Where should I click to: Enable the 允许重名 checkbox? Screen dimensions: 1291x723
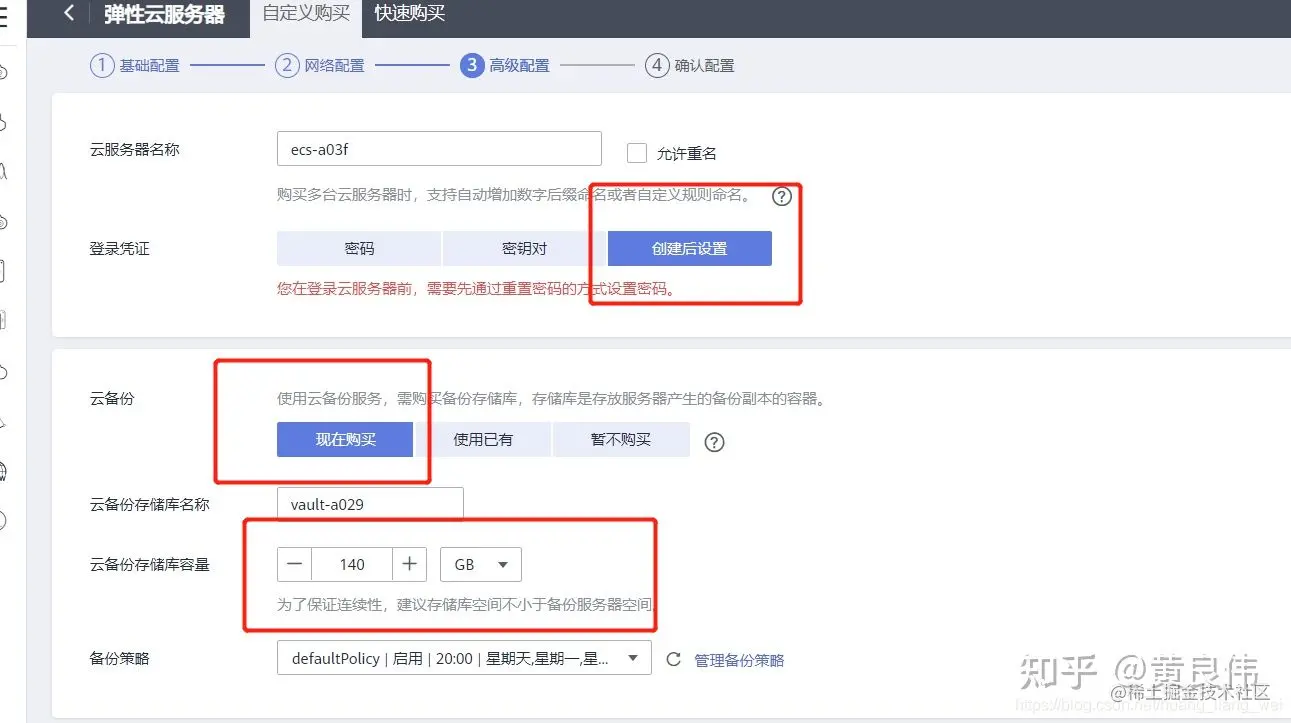pos(637,153)
